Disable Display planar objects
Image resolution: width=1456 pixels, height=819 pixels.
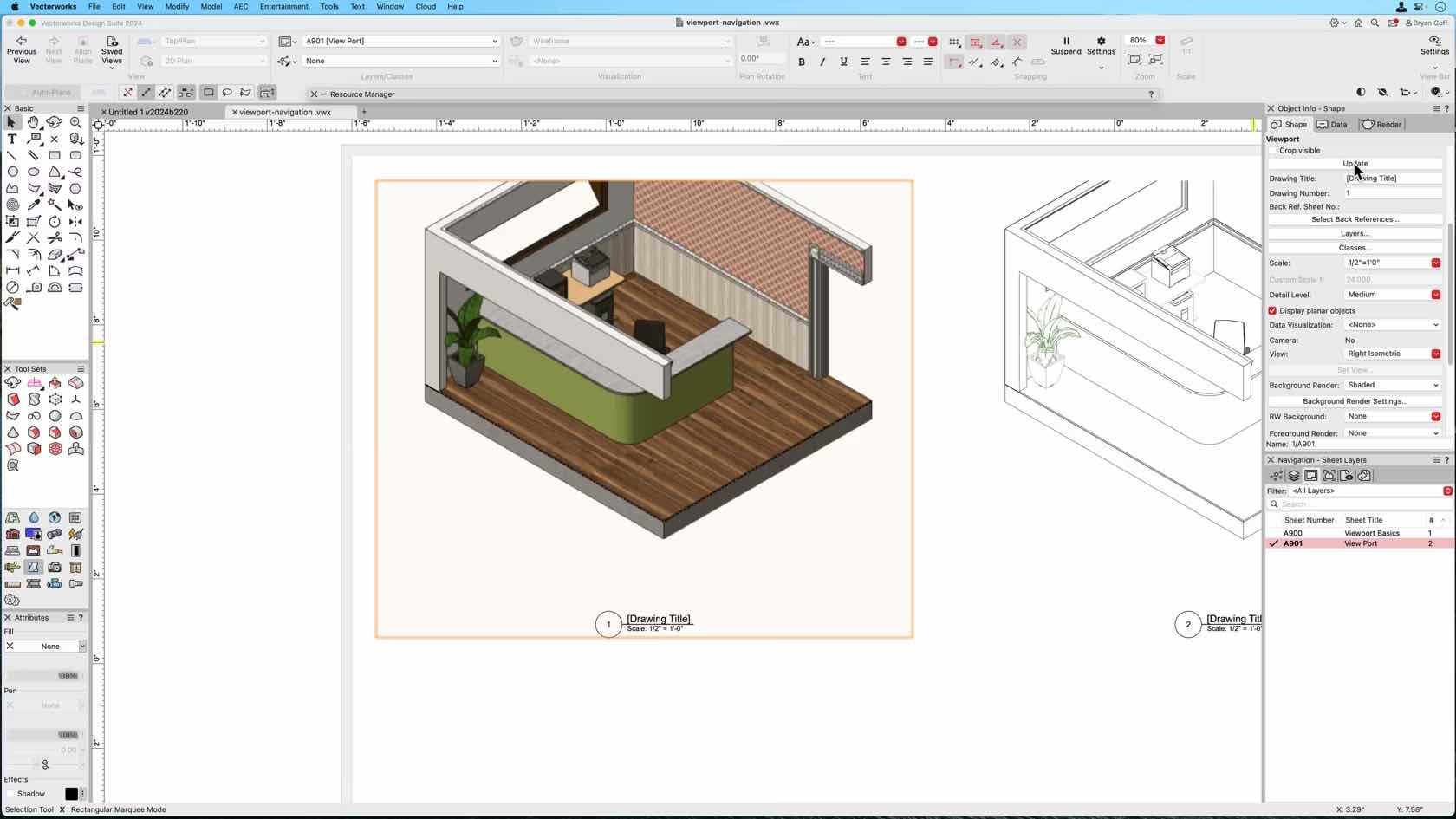click(1272, 310)
